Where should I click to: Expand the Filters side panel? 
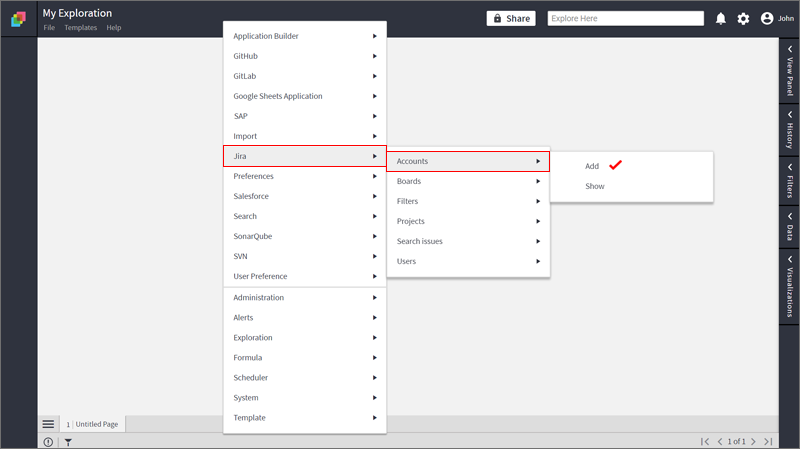tap(789, 181)
